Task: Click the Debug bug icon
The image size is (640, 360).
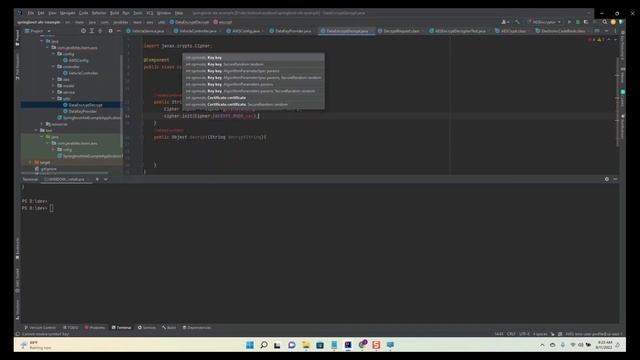Action: point(578,22)
